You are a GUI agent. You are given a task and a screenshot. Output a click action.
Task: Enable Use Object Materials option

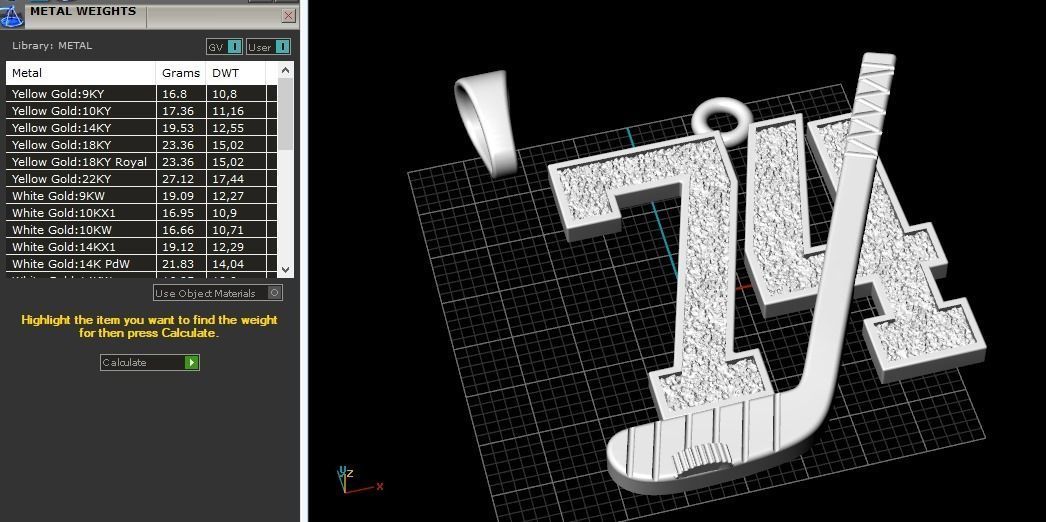pos(218,293)
